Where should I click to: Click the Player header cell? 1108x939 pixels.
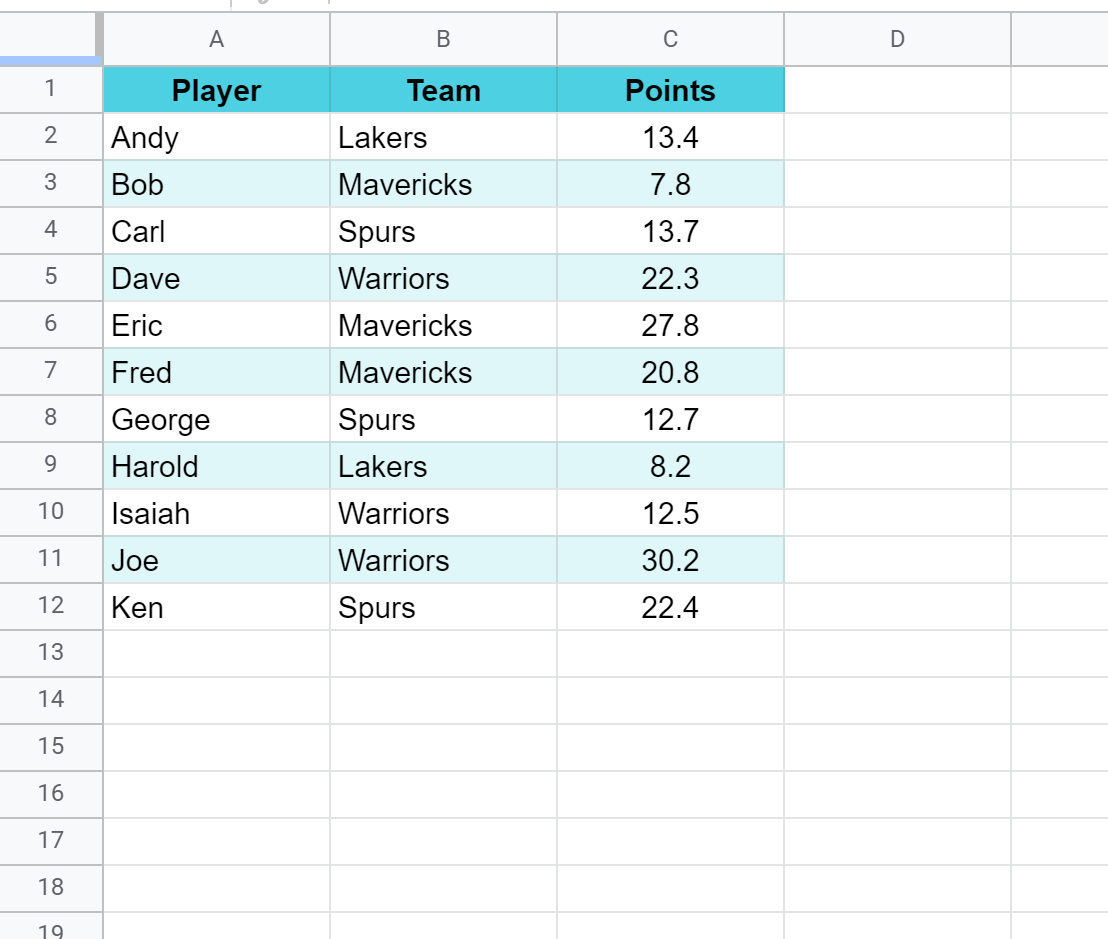click(x=216, y=90)
